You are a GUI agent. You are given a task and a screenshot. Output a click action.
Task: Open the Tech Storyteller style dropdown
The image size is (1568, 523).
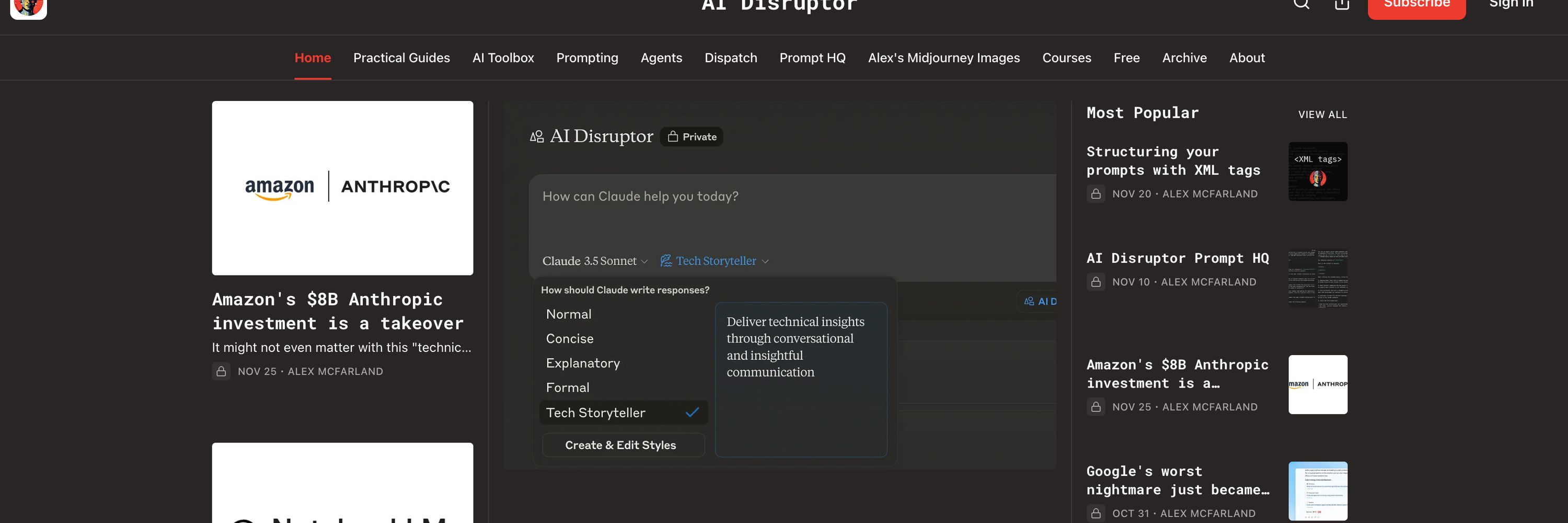tap(714, 260)
